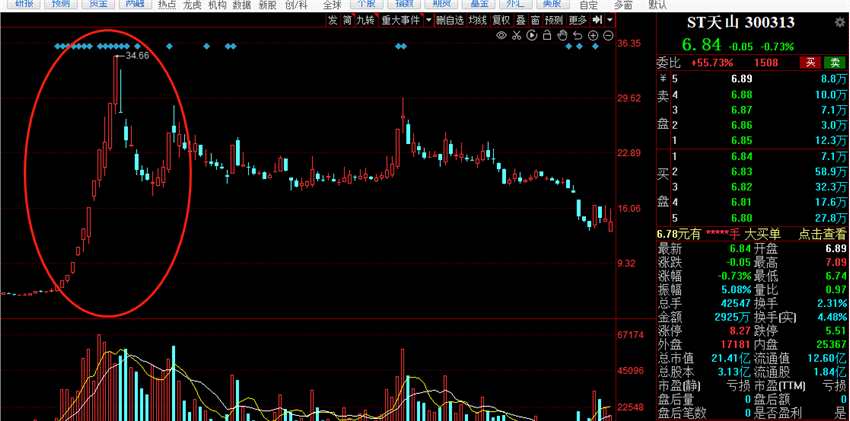Image resolution: width=850 pixels, height=421 pixels.
Task: Click 点击查看 link for large orders
Action: 822,234
